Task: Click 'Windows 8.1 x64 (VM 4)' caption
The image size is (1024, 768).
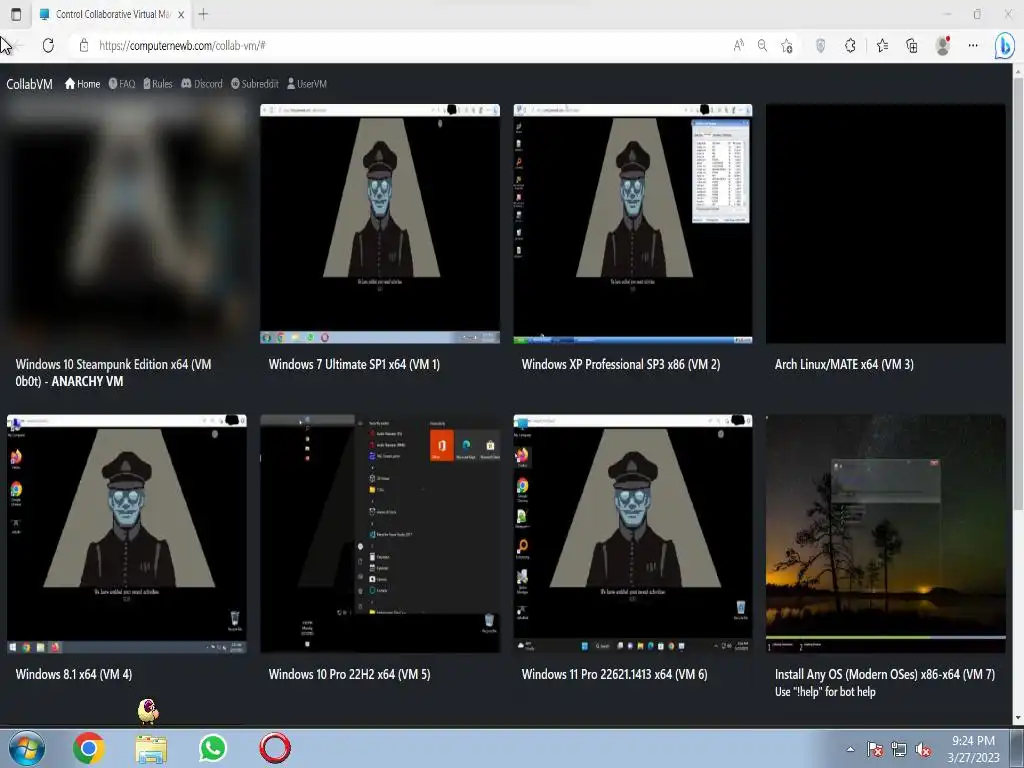Action: (74, 674)
